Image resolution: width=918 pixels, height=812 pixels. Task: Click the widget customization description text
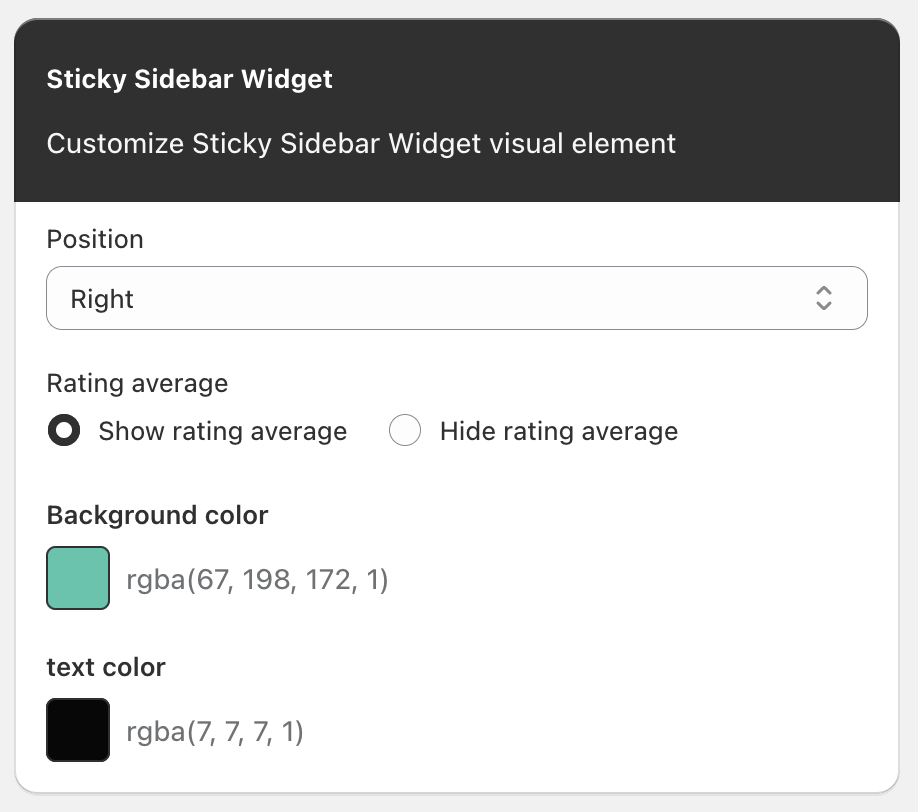coord(360,143)
